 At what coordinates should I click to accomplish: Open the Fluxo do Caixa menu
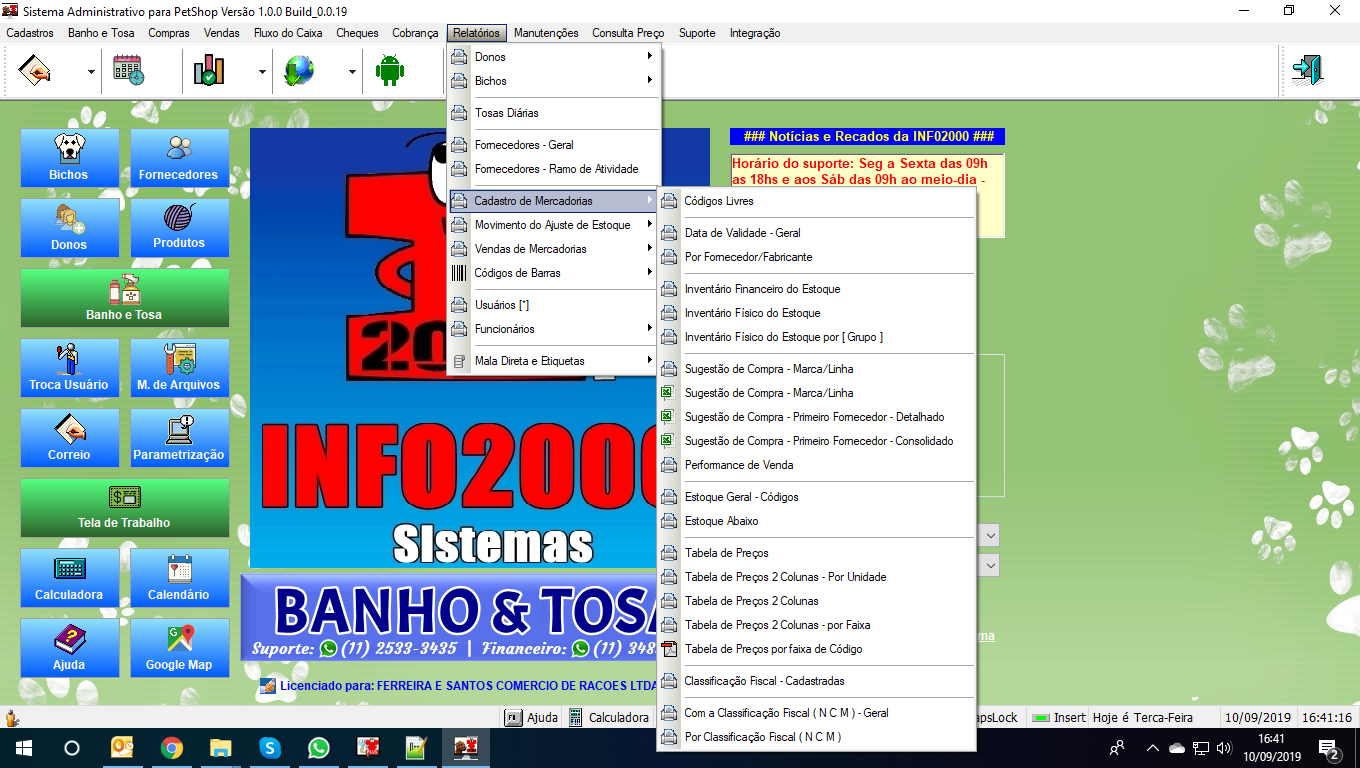(x=288, y=33)
